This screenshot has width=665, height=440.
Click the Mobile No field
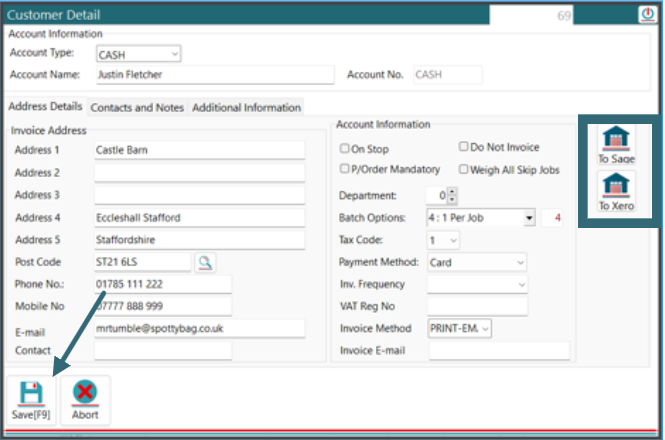[x=163, y=306]
